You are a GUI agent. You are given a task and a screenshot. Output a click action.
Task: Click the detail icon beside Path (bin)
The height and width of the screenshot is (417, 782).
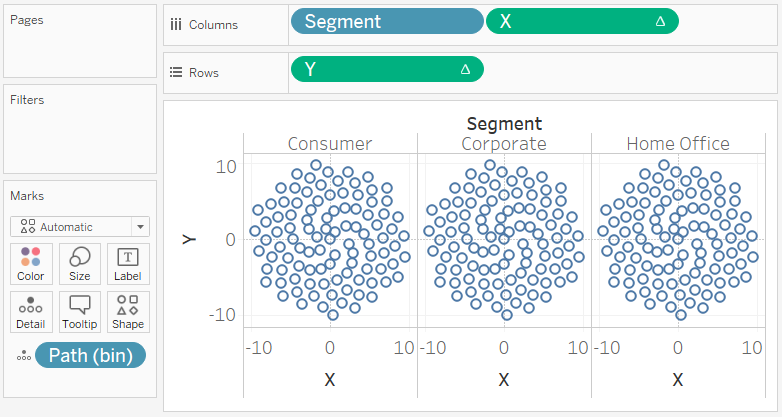click(x=23, y=356)
